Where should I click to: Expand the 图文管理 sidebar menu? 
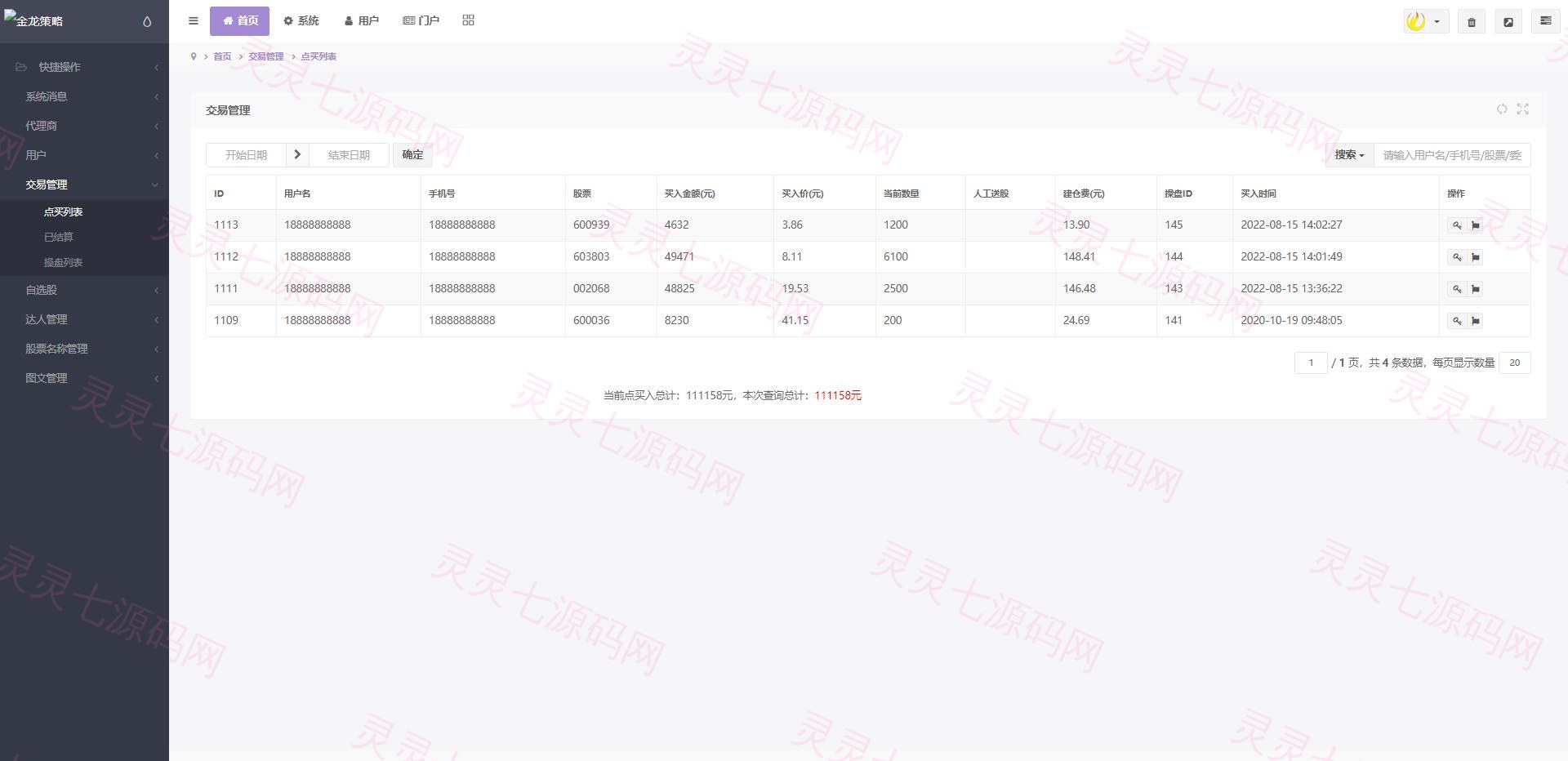click(x=84, y=378)
